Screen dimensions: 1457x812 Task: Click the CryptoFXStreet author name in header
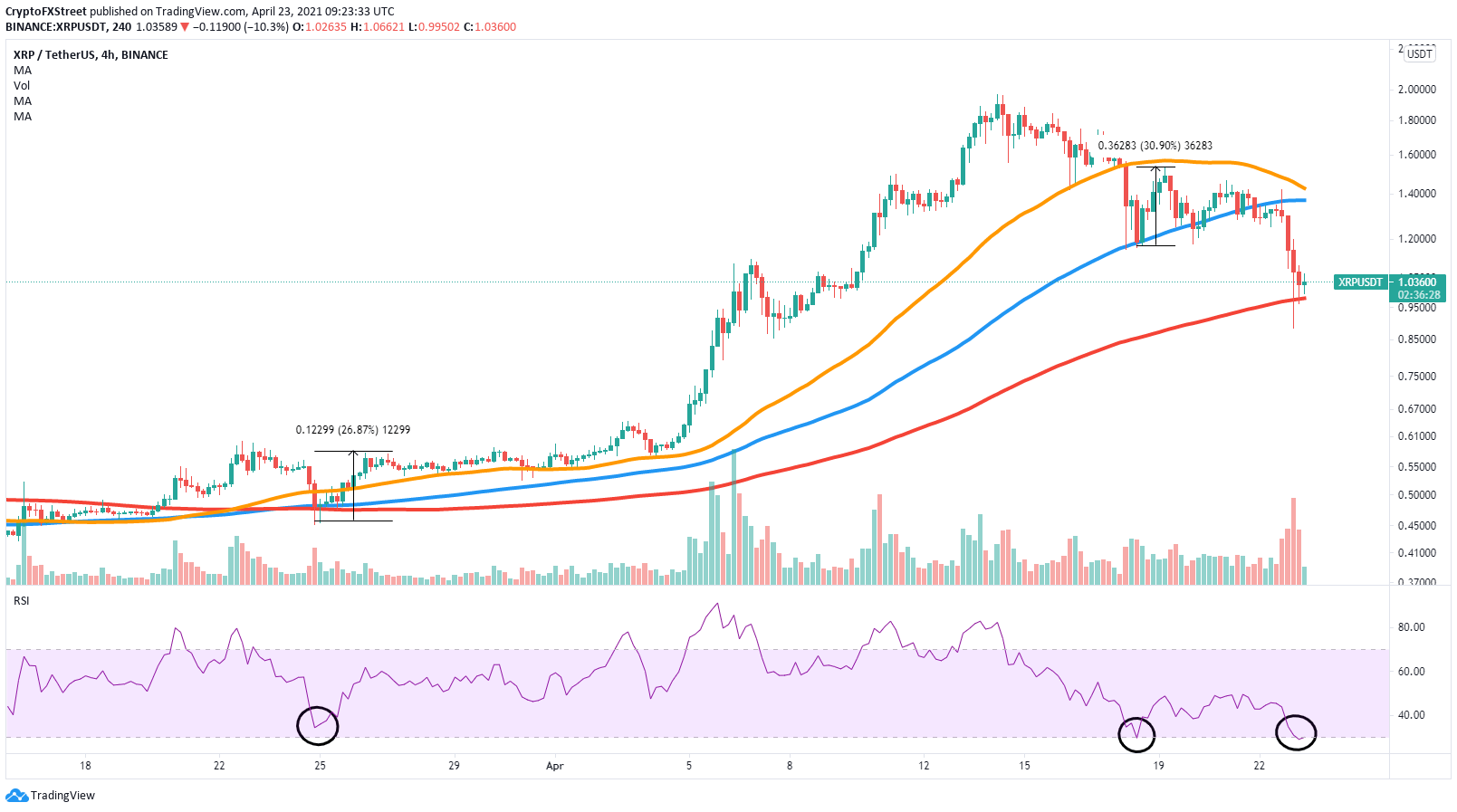tap(46, 12)
